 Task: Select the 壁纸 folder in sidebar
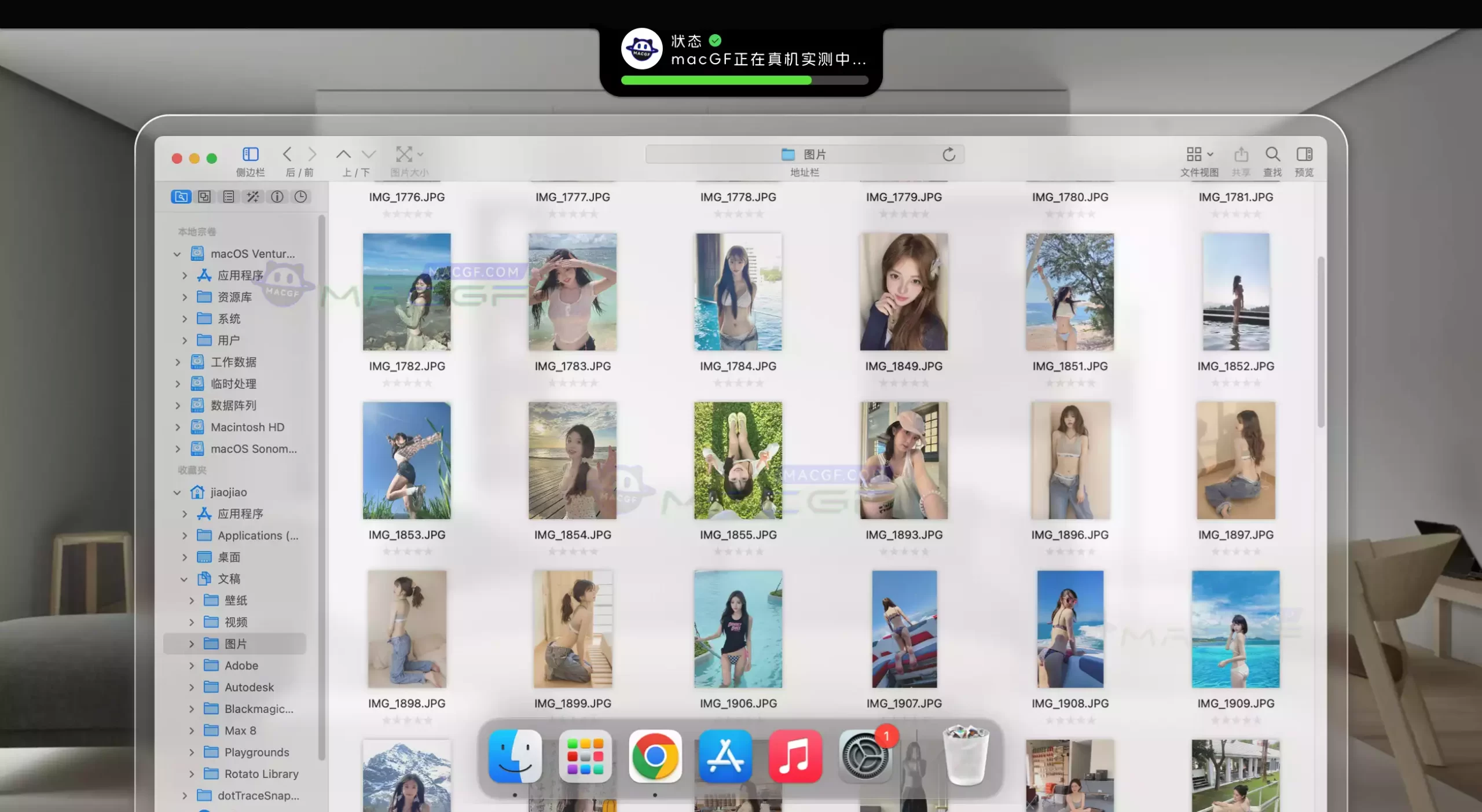click(234, 600)
